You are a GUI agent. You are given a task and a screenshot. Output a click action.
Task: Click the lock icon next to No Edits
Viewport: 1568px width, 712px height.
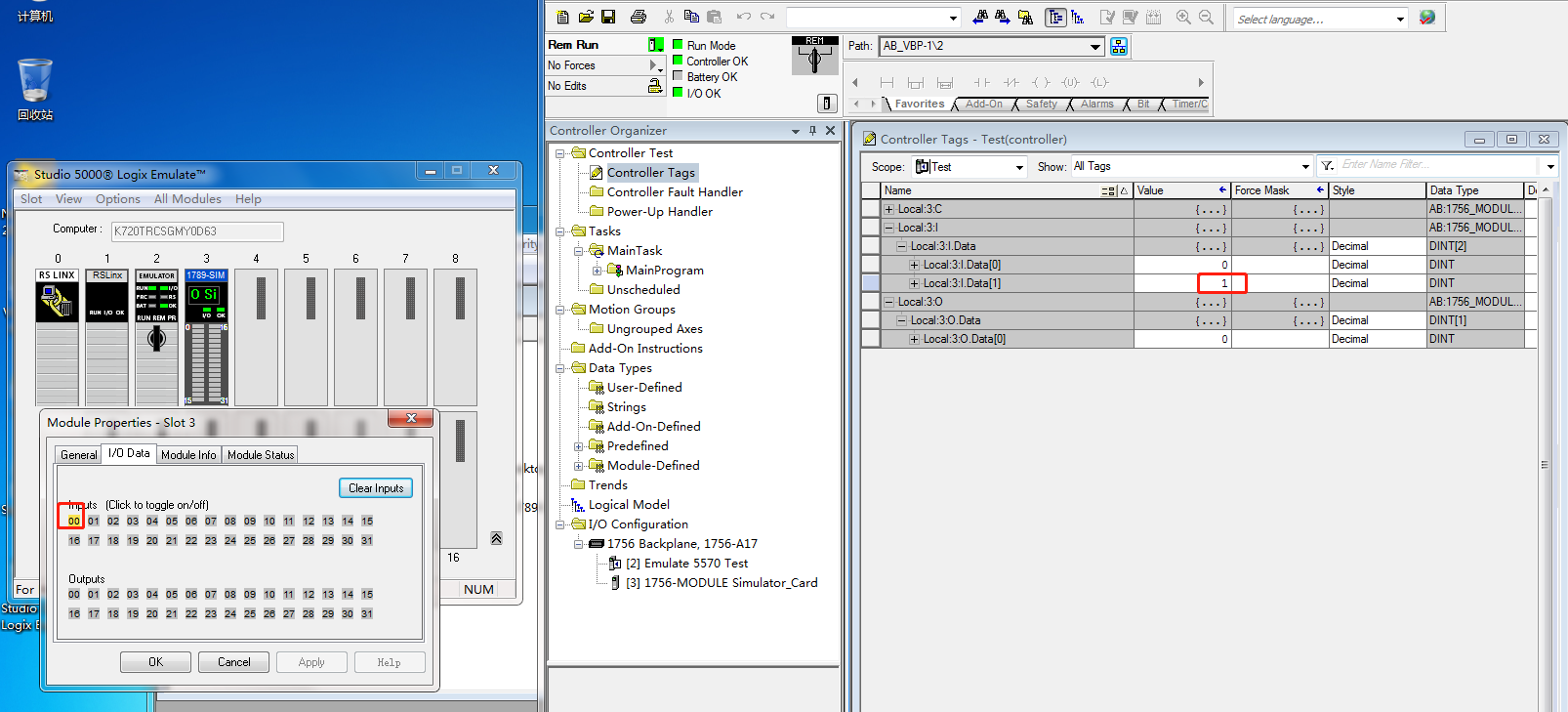[x=655, y=86]
